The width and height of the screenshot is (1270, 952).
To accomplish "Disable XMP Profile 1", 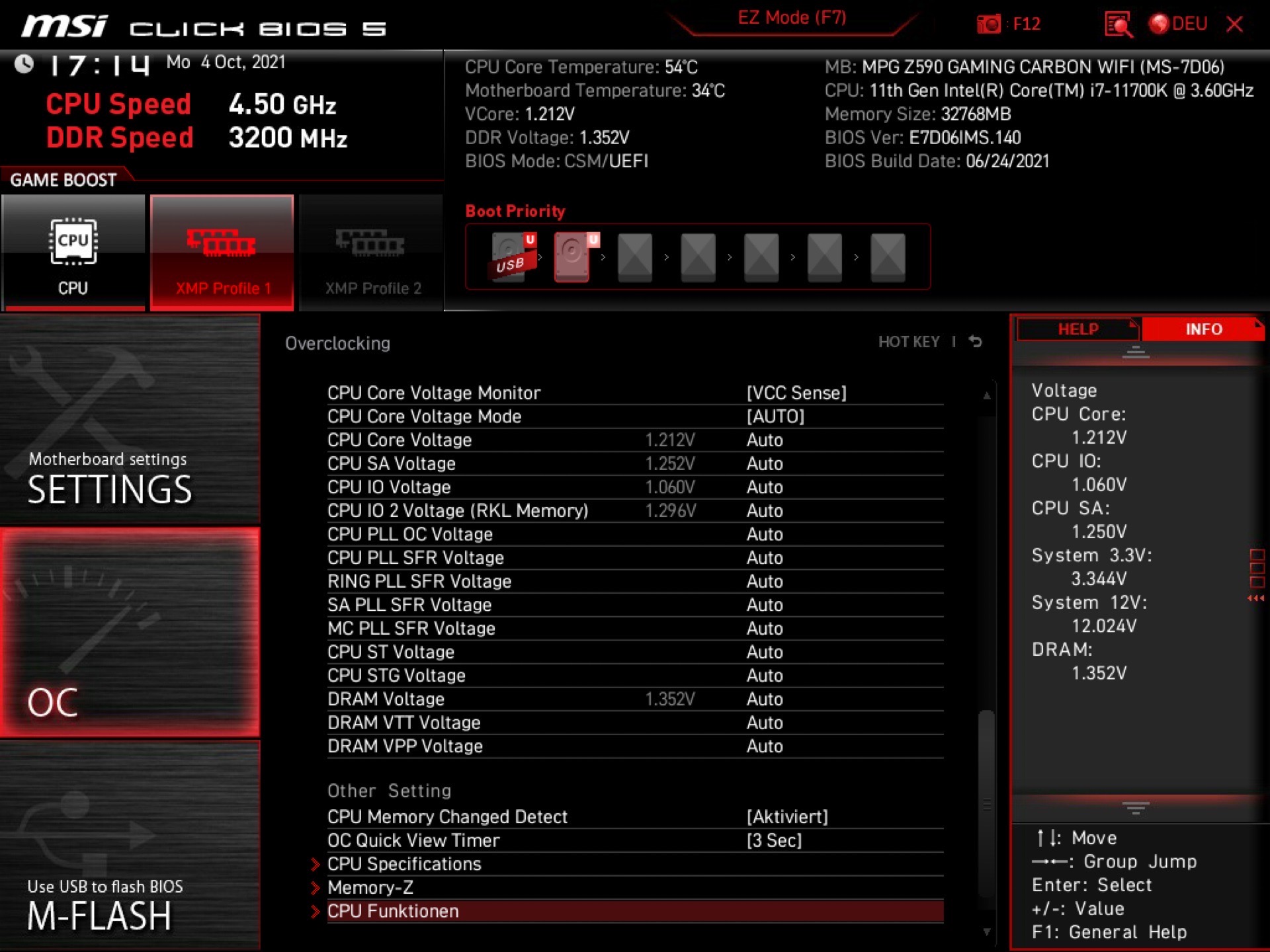I will click(x=222, y=253).
